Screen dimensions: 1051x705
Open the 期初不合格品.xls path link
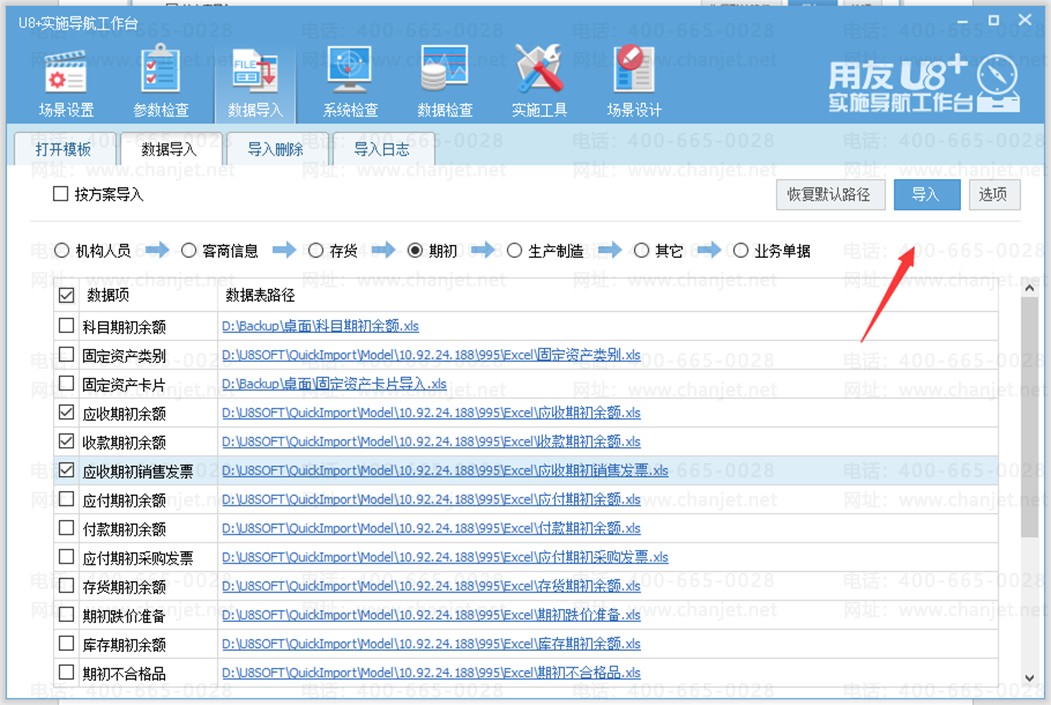coord(431,672)
